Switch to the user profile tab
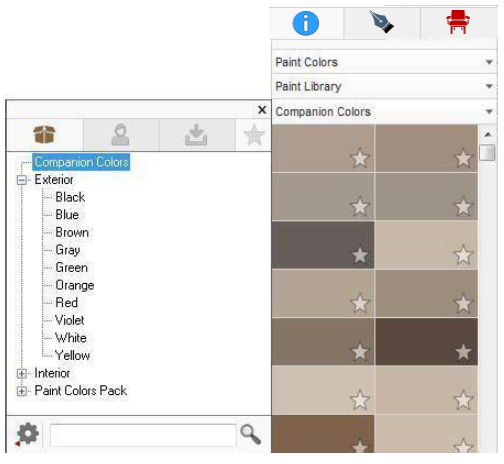The image size is (504, 464). 120,134
